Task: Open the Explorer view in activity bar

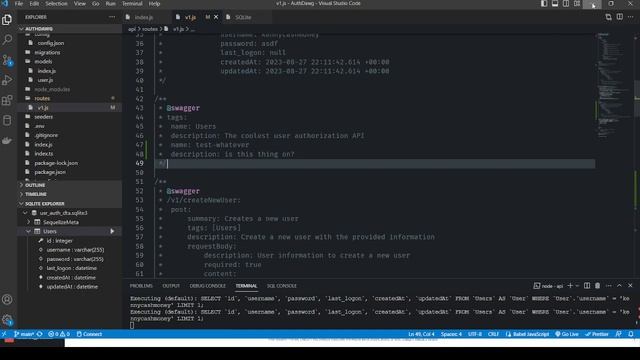Action: pos(7,20)
